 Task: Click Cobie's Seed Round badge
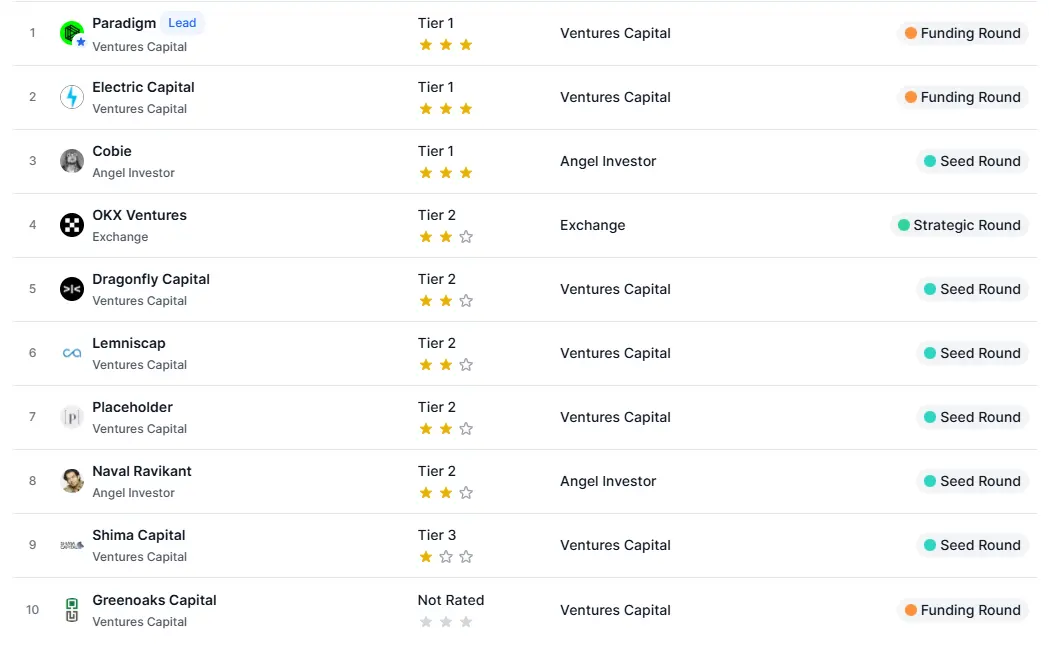click(972, 161)
